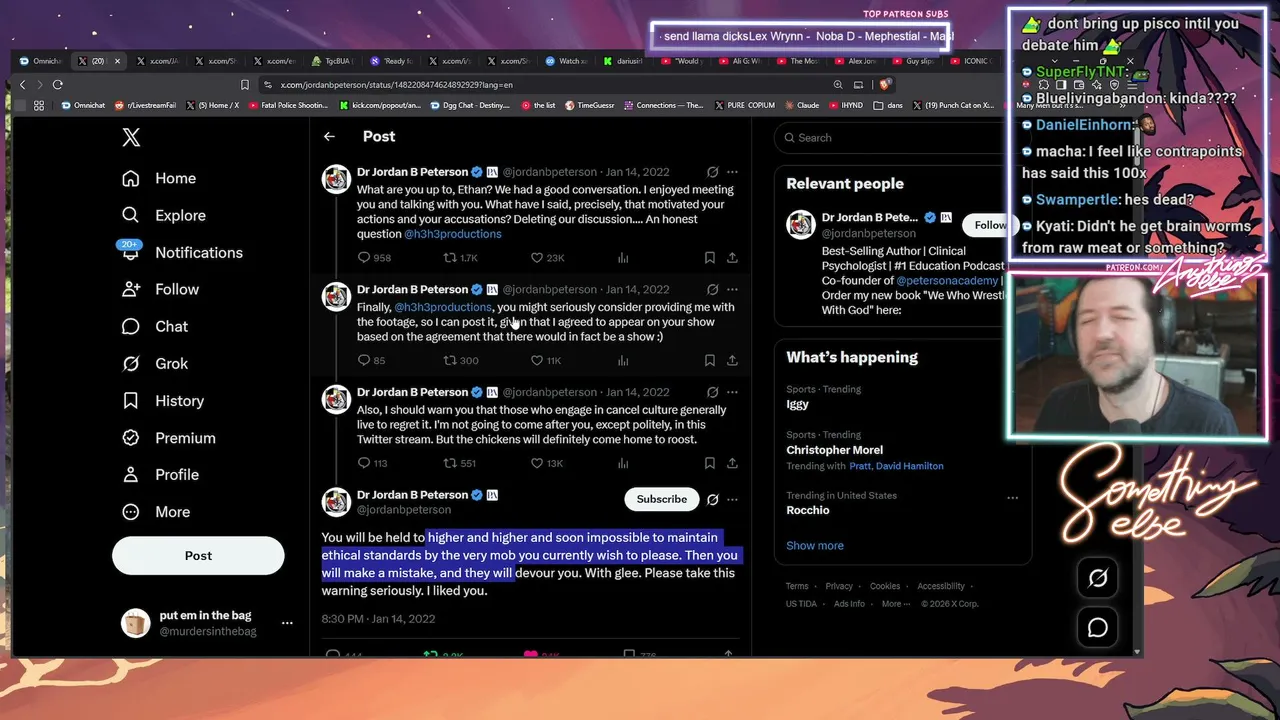
Task: Bookmark the cancel culture warning post
Action: 709,463
